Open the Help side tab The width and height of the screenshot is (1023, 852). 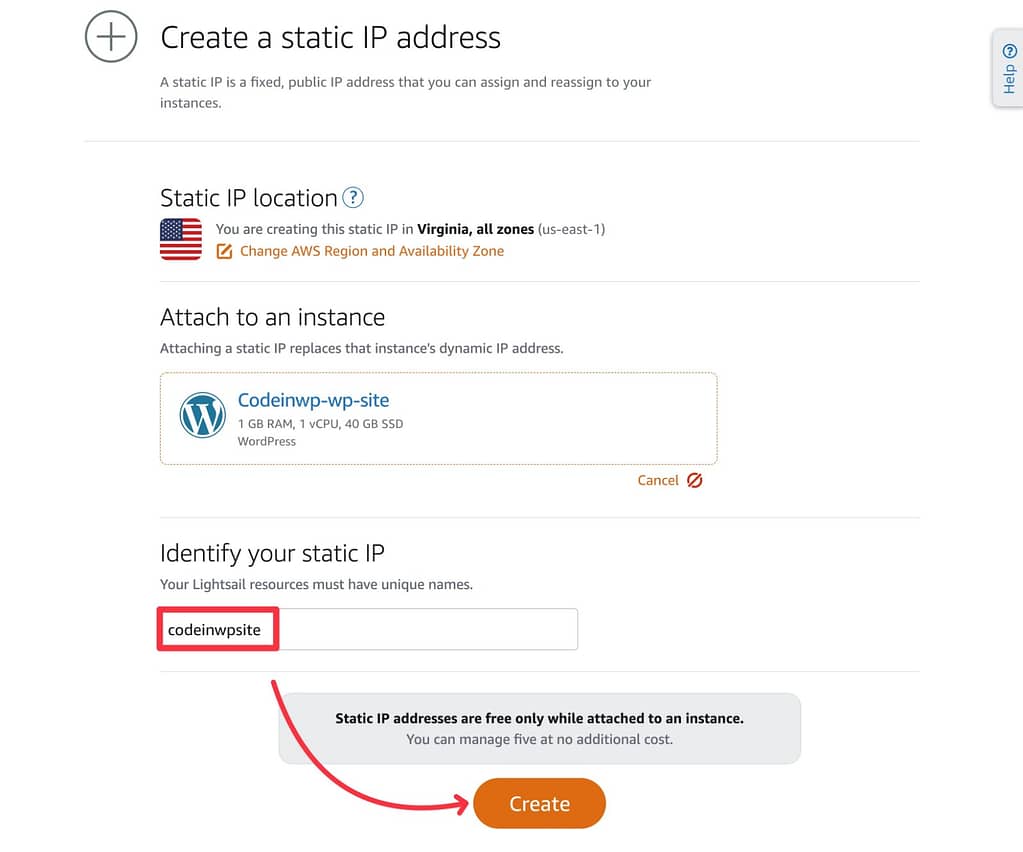point(1008,68)
